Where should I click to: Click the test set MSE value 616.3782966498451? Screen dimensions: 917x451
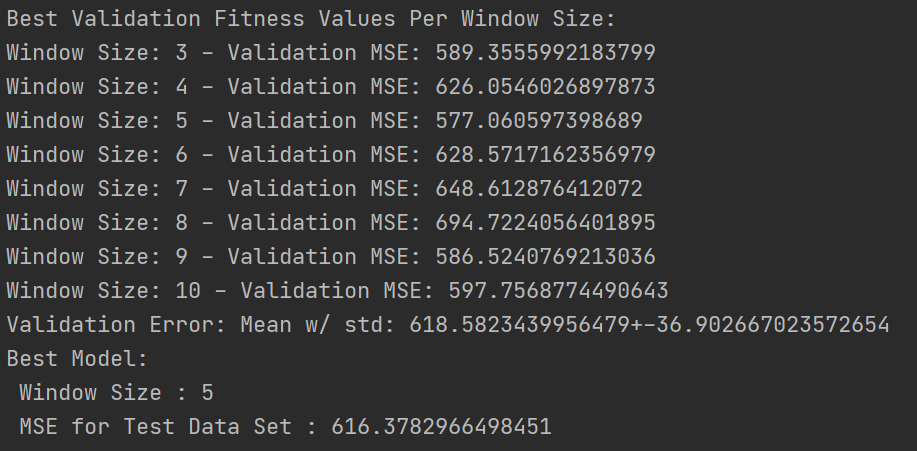(x=441, y=427)
